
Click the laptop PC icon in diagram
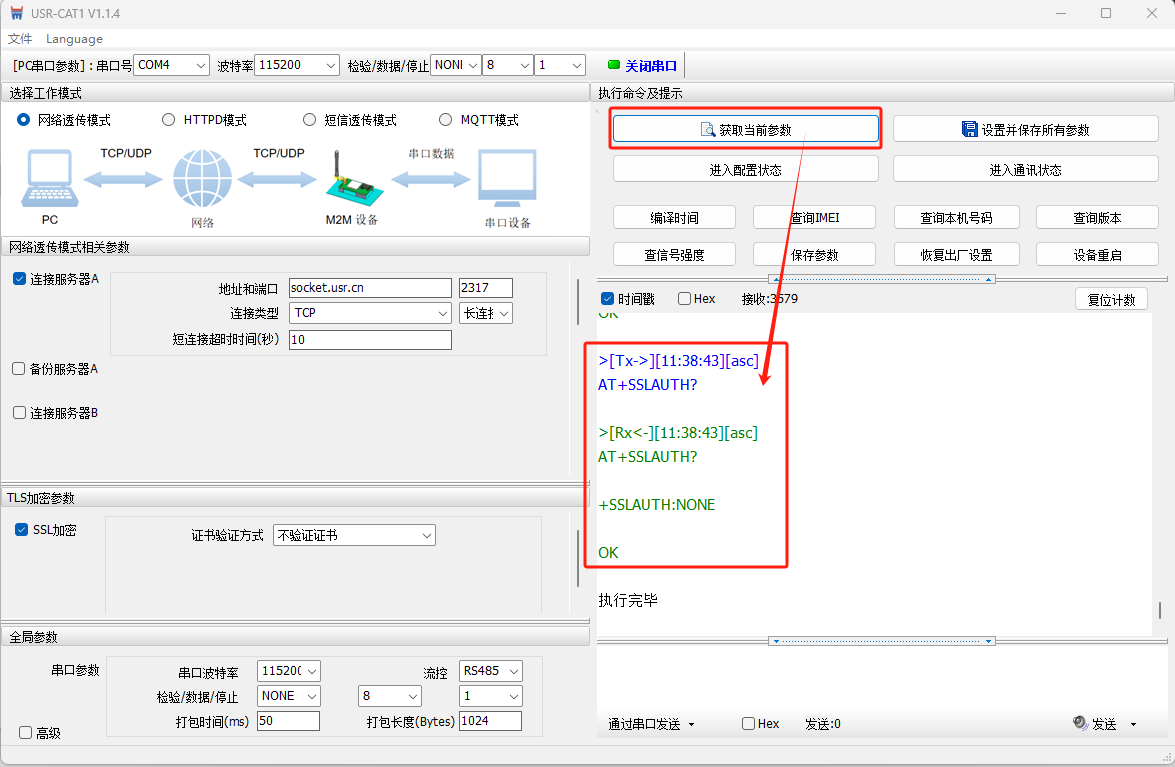pos(48,180)
